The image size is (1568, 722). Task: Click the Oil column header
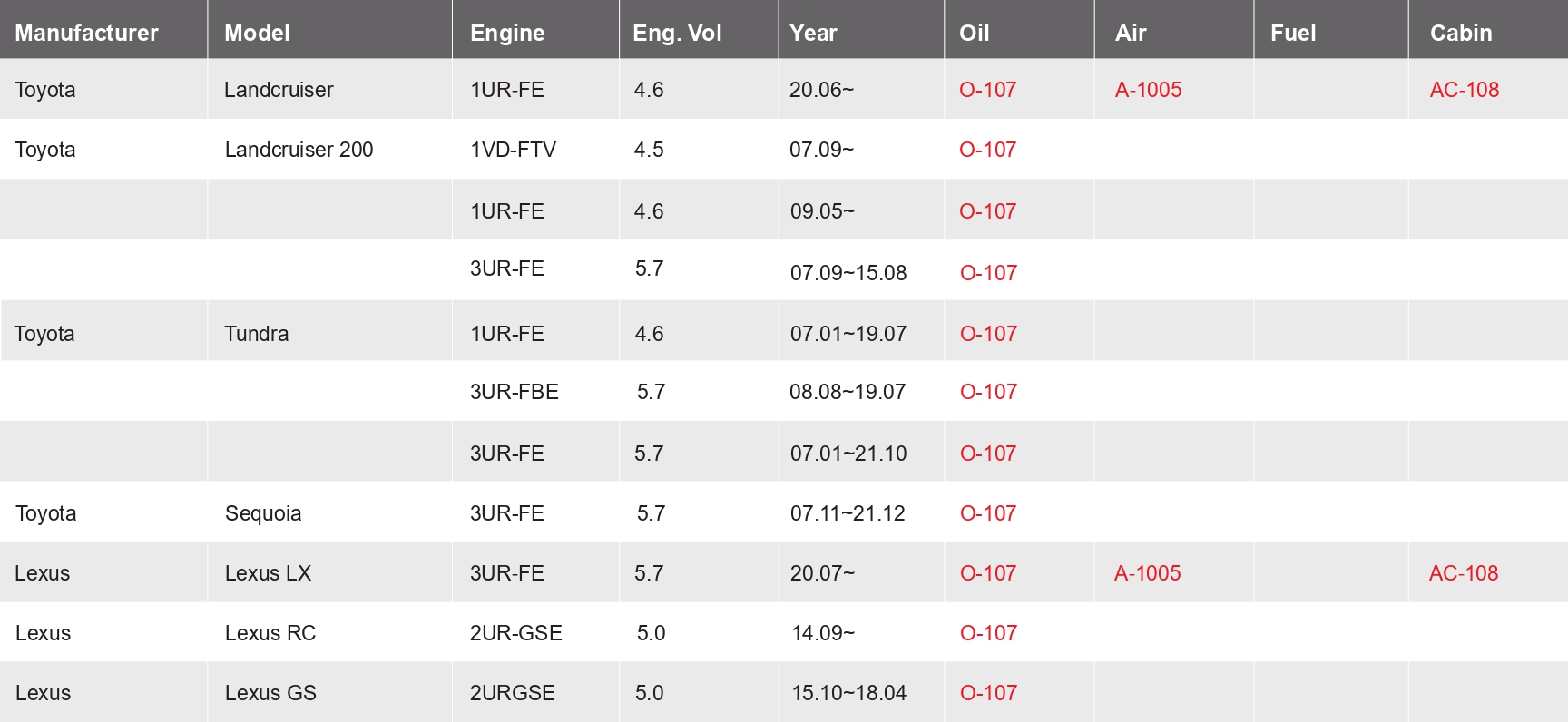pyautogui.click(x=974, y=34)
